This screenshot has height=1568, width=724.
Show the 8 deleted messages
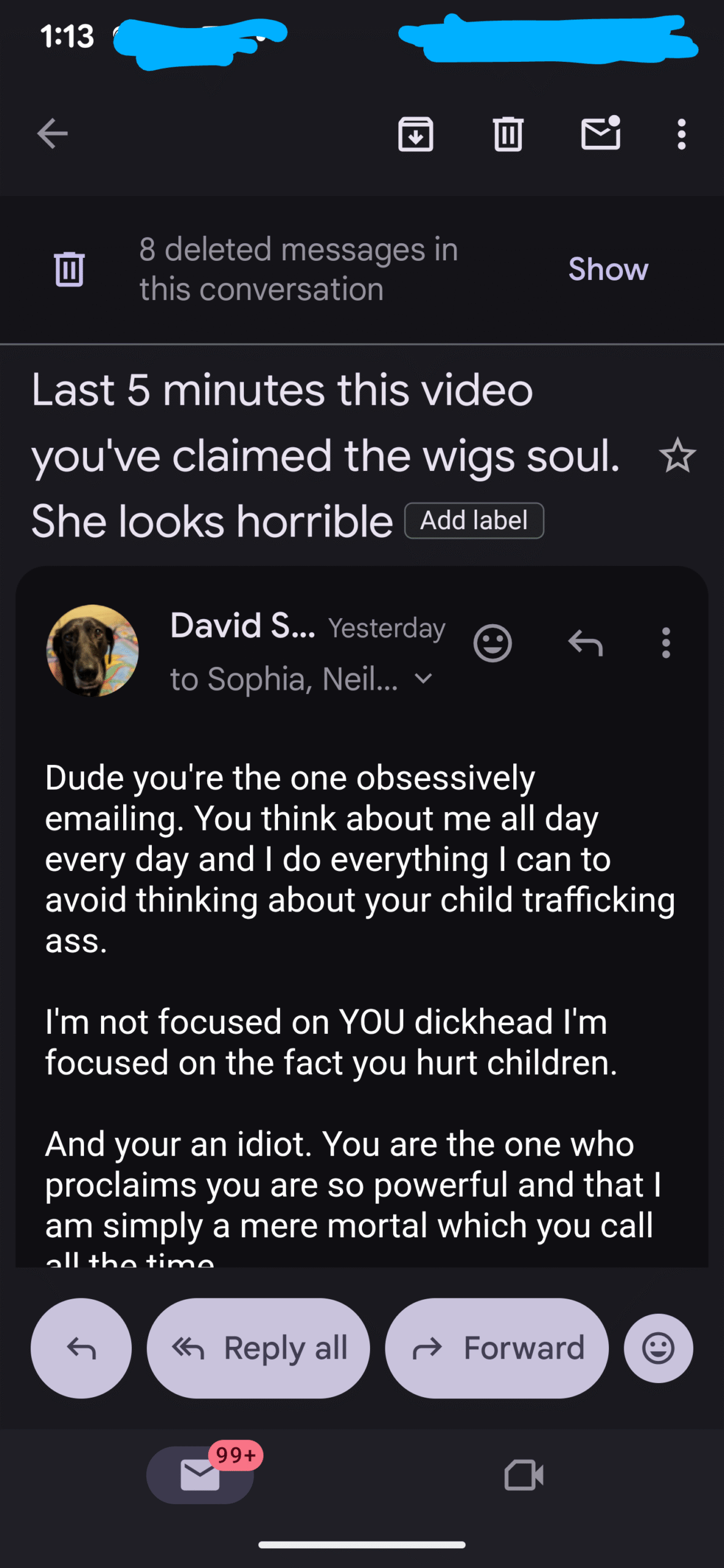(x=608, y=269)
